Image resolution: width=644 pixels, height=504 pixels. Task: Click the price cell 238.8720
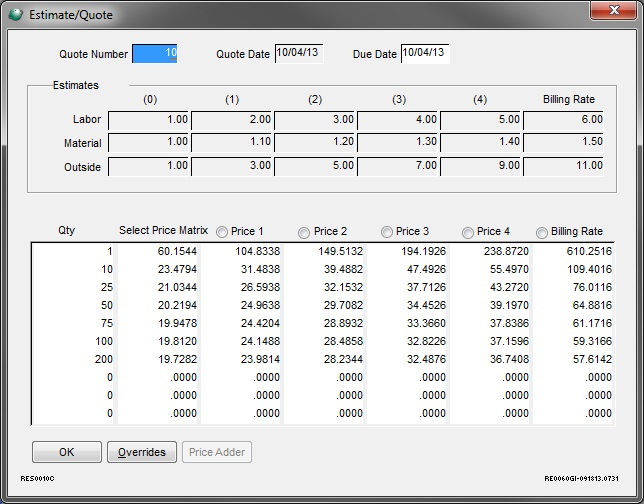pyautogui.click(x=490, y=251)
